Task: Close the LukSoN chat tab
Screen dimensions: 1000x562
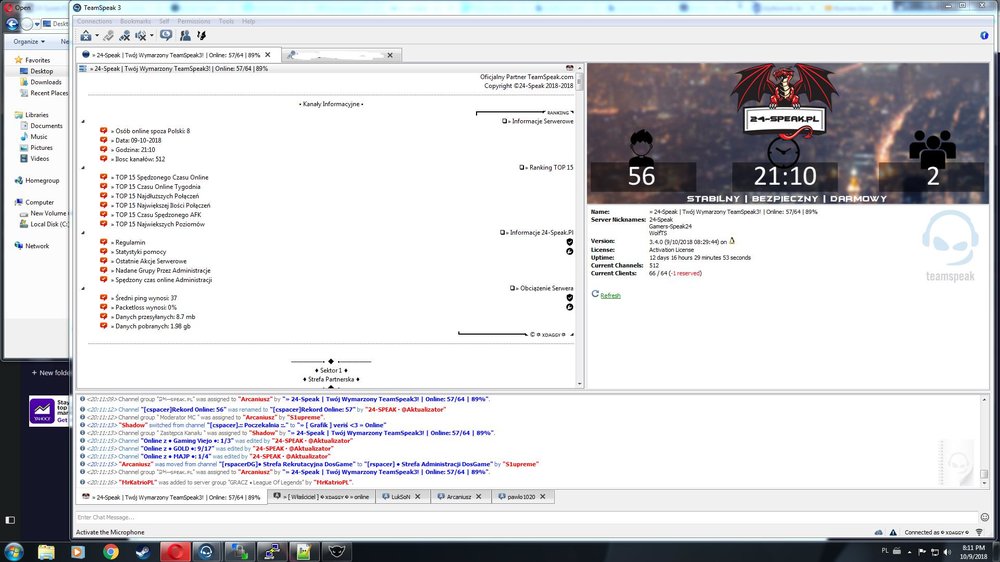Action: [x=418, y=497]
